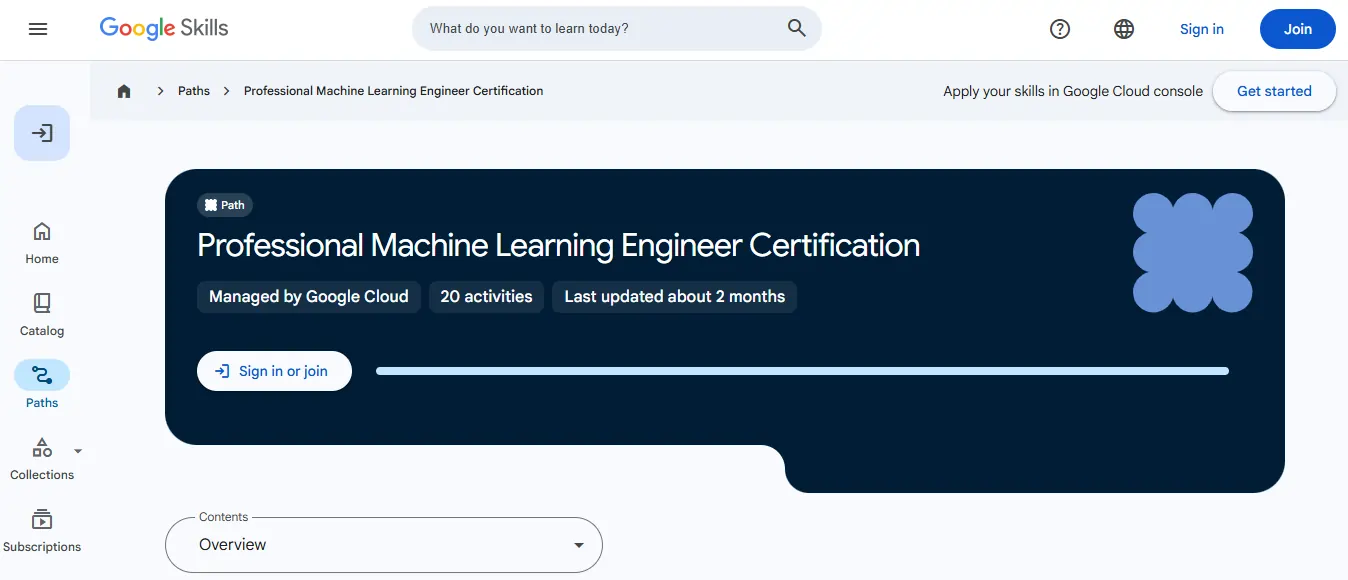Click the 20 activities tag
Screen dimensions: 1348x580
[487, 297]
